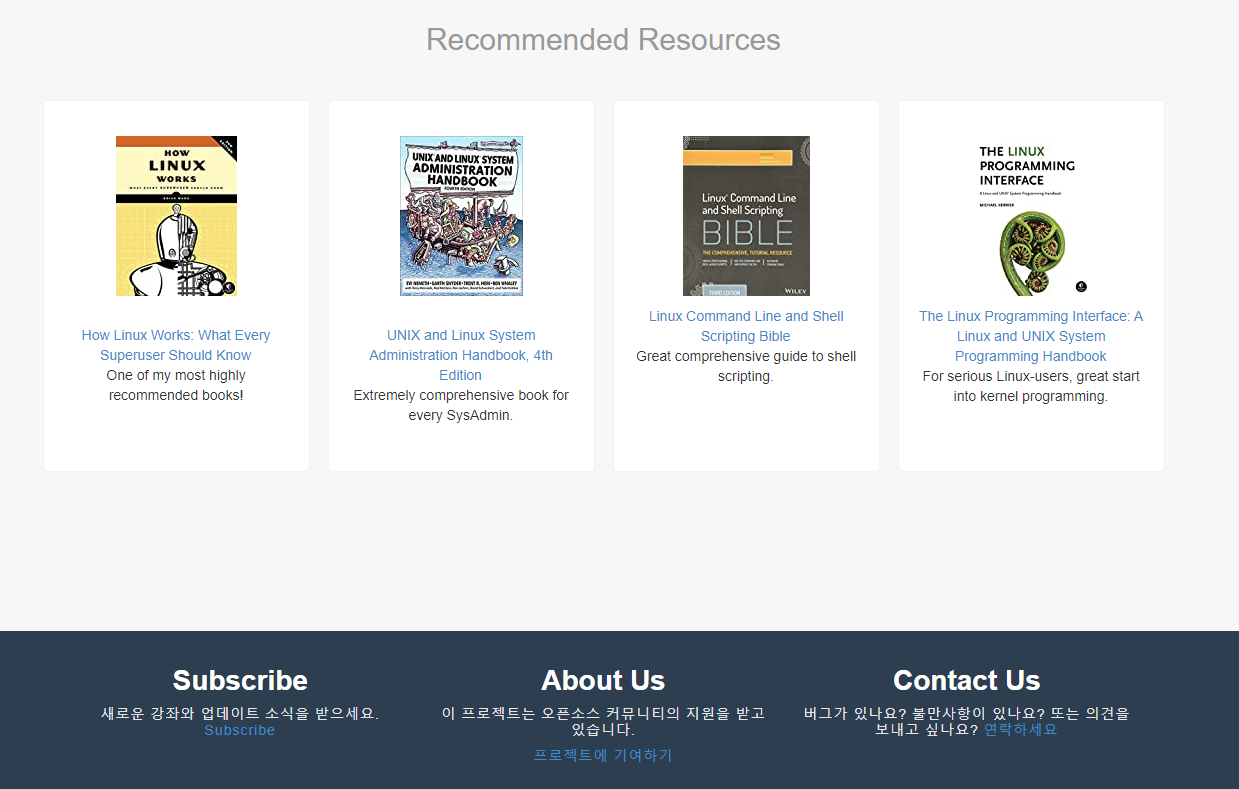1239x789 pixels.
Task: Click the 새로운 강좌와 업데이트 소식을 받으세요 text
Action: [240, 714]
